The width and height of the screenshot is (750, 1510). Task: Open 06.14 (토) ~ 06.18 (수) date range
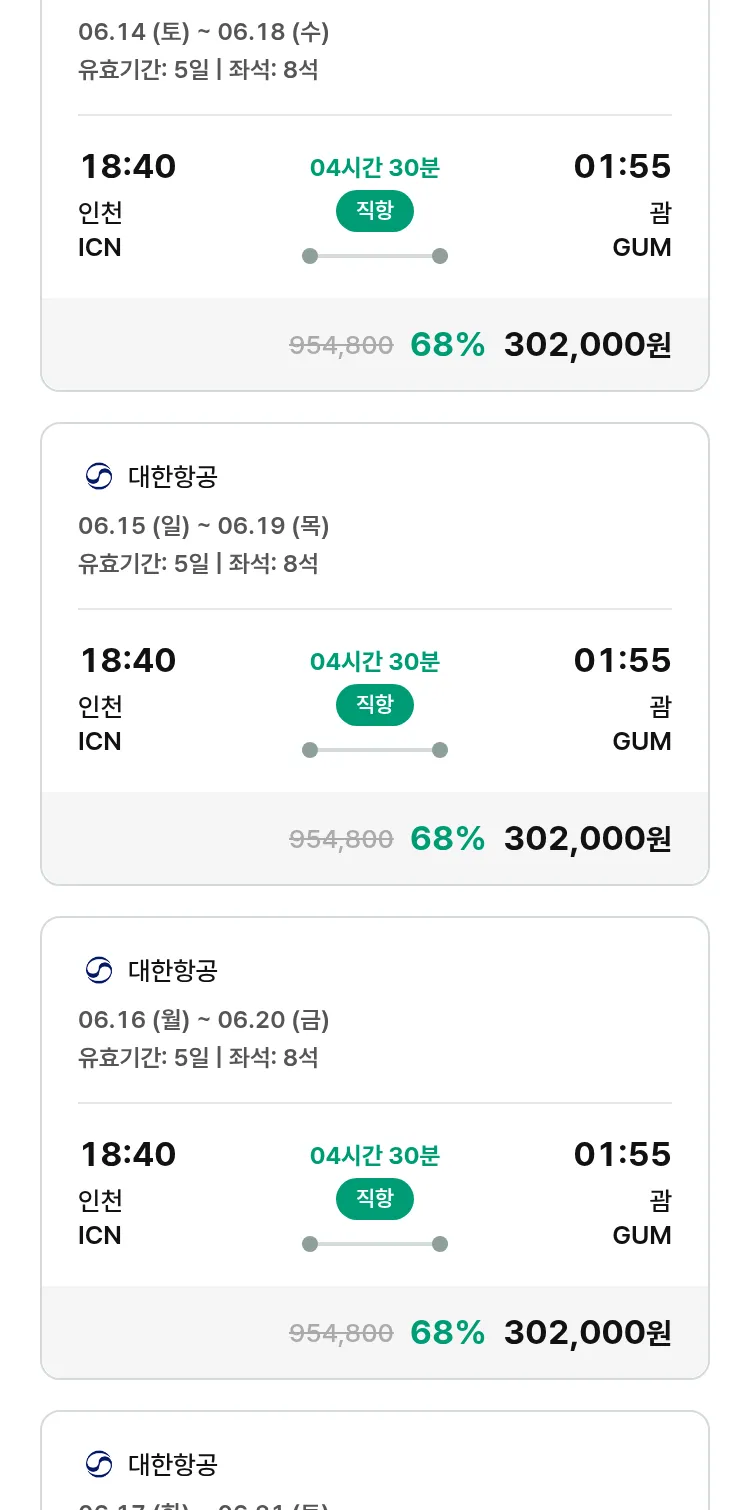tap(204, 32)
